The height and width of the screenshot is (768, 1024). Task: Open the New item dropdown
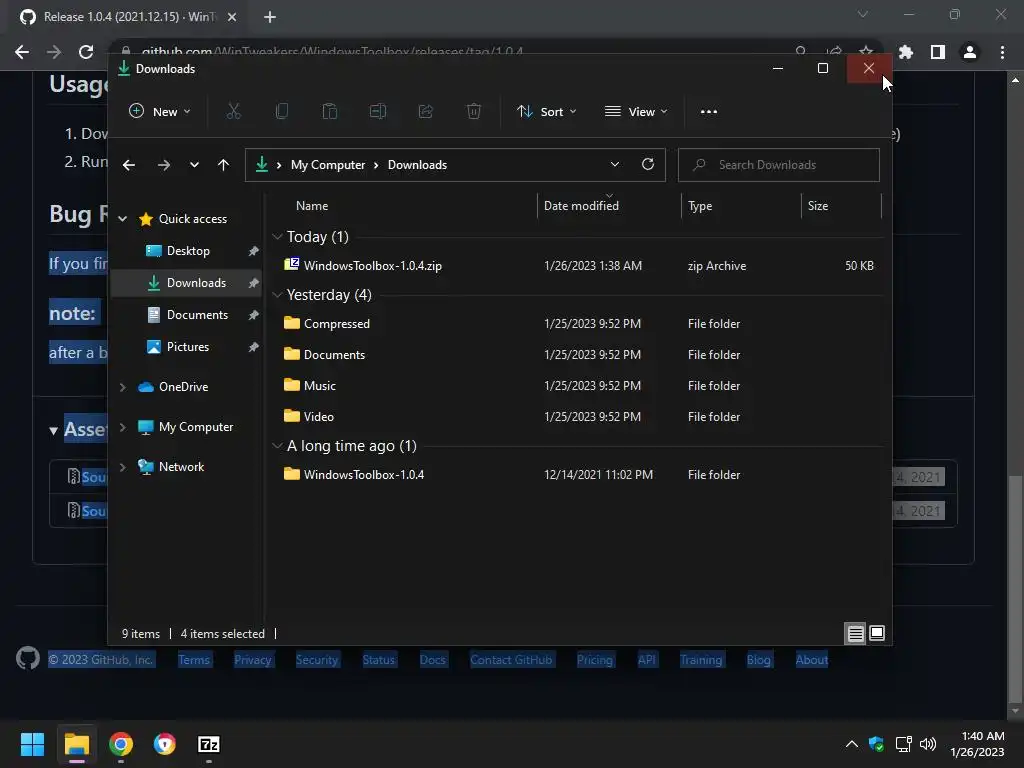(x=159, y=112)
